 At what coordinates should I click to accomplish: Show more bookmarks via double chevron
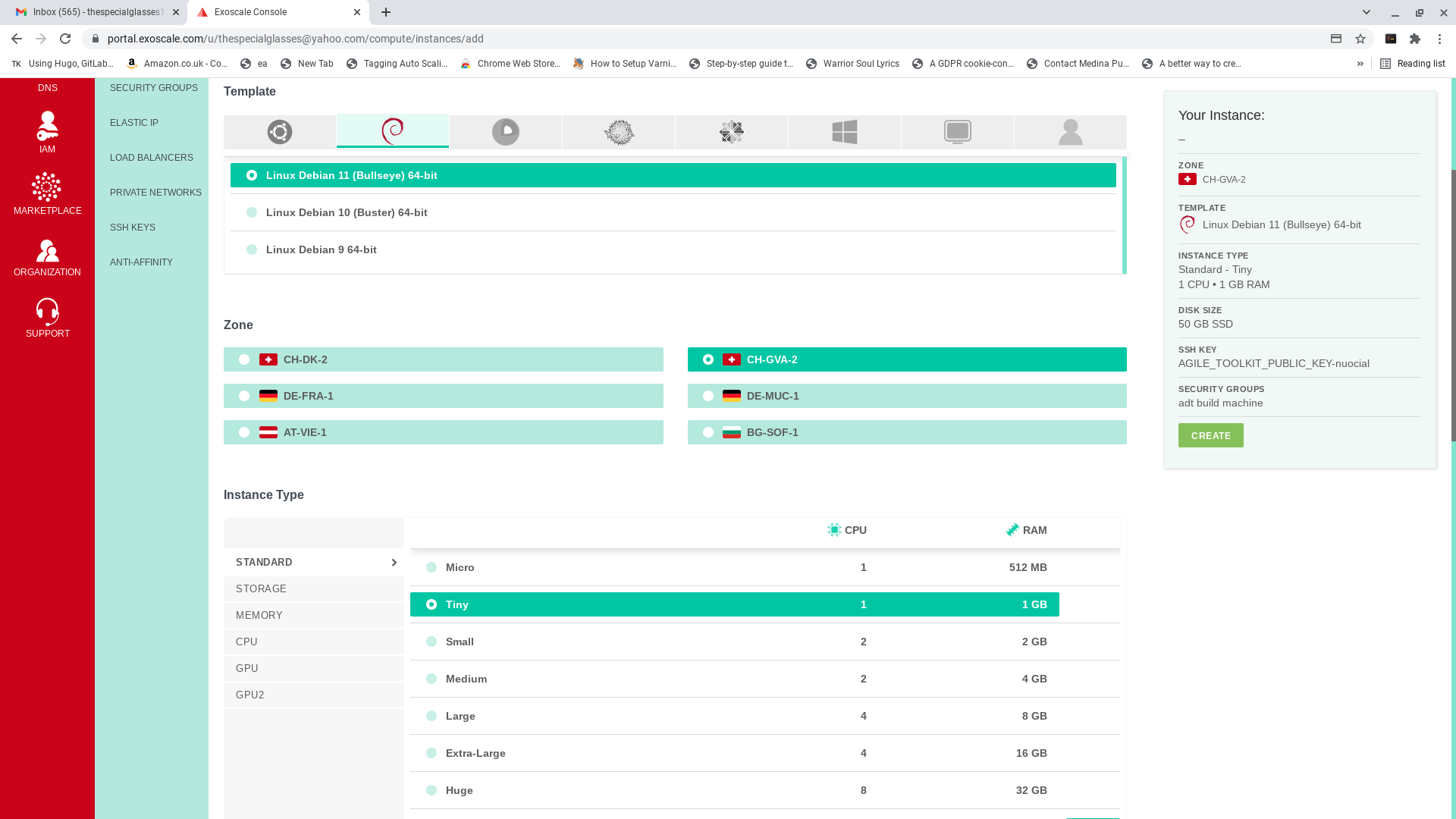coord(1360,64)
